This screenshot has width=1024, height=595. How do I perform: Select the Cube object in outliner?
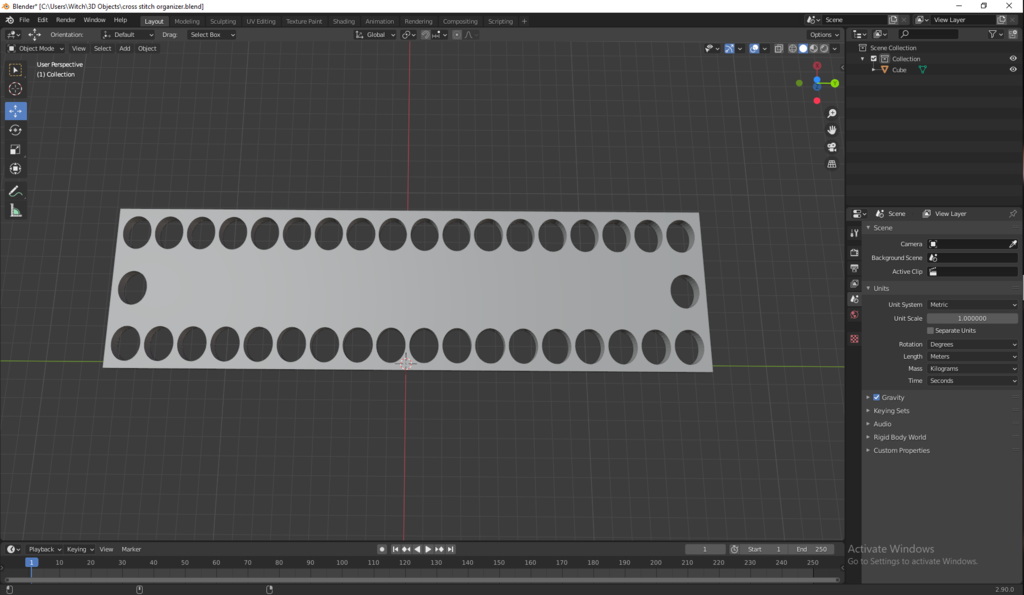tap(899, 70)
